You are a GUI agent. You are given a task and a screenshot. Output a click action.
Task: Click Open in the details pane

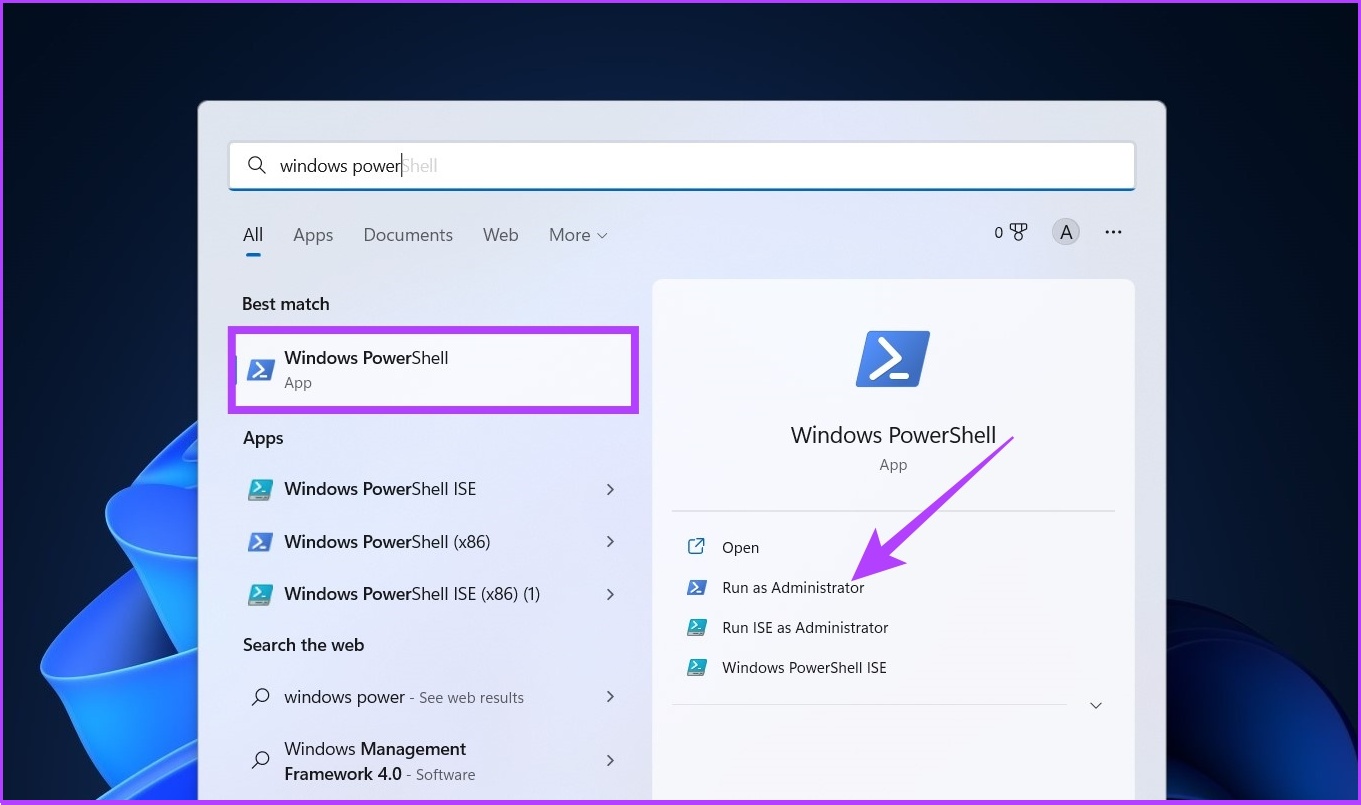tap(740, 547)
